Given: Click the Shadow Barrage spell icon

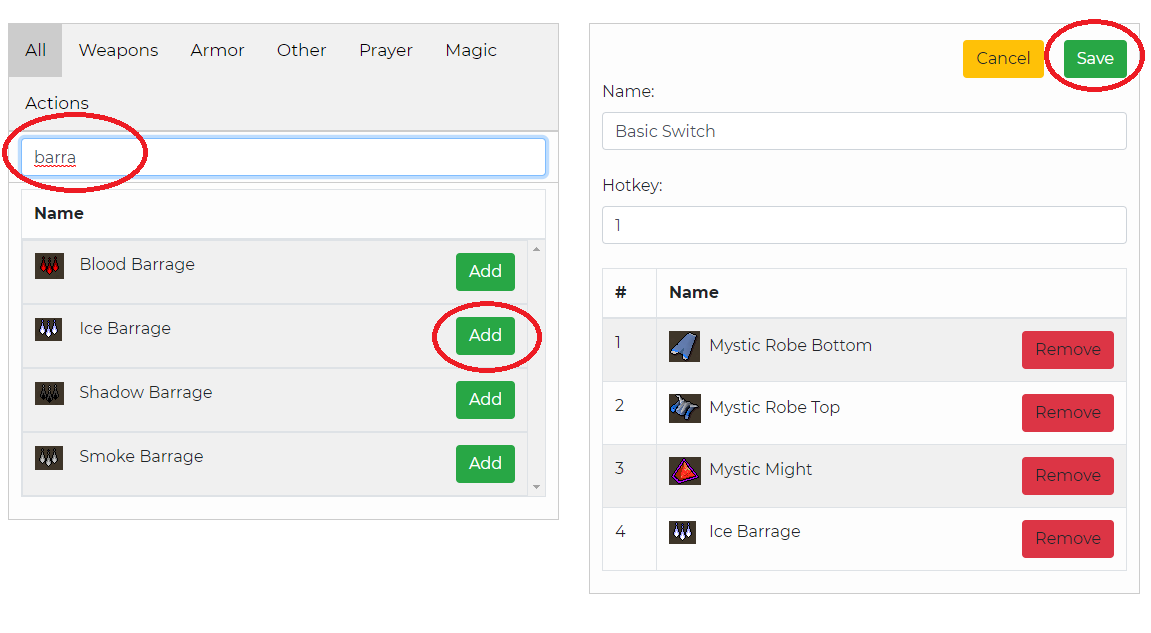Looking at the screenshot, I should (x=49, y=394).
